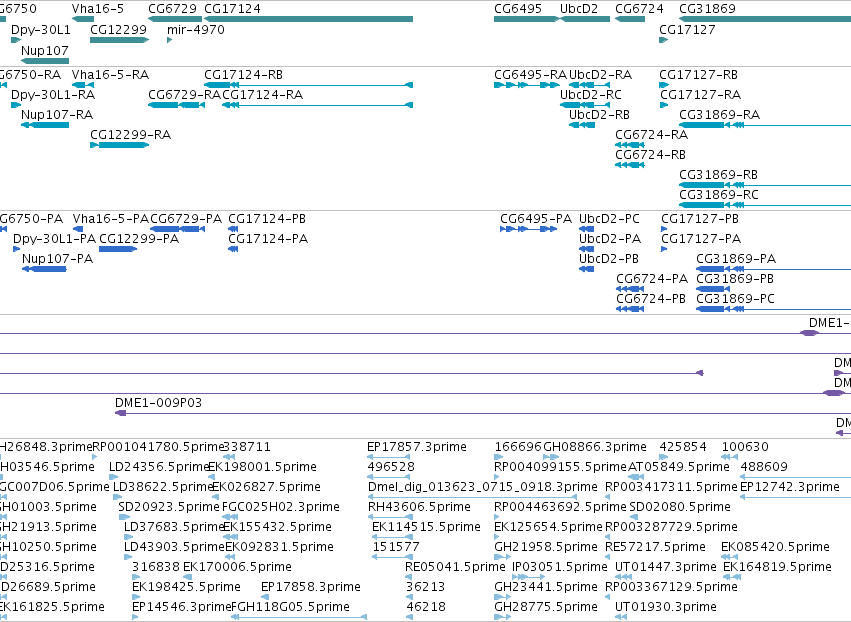This screenshot has width=851, height=622.
Task: Click the UbcD2-RA transcript label
Action: (600, 74)
